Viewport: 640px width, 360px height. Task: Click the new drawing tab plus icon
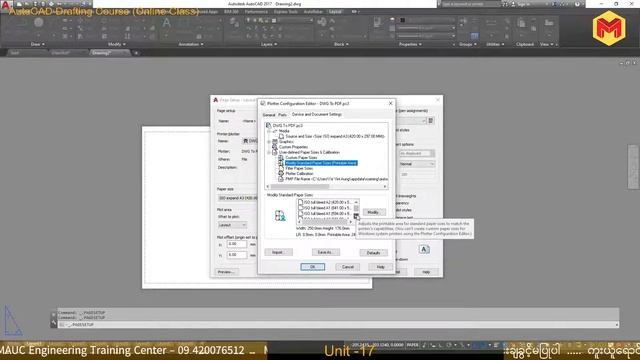click(136, 53)
